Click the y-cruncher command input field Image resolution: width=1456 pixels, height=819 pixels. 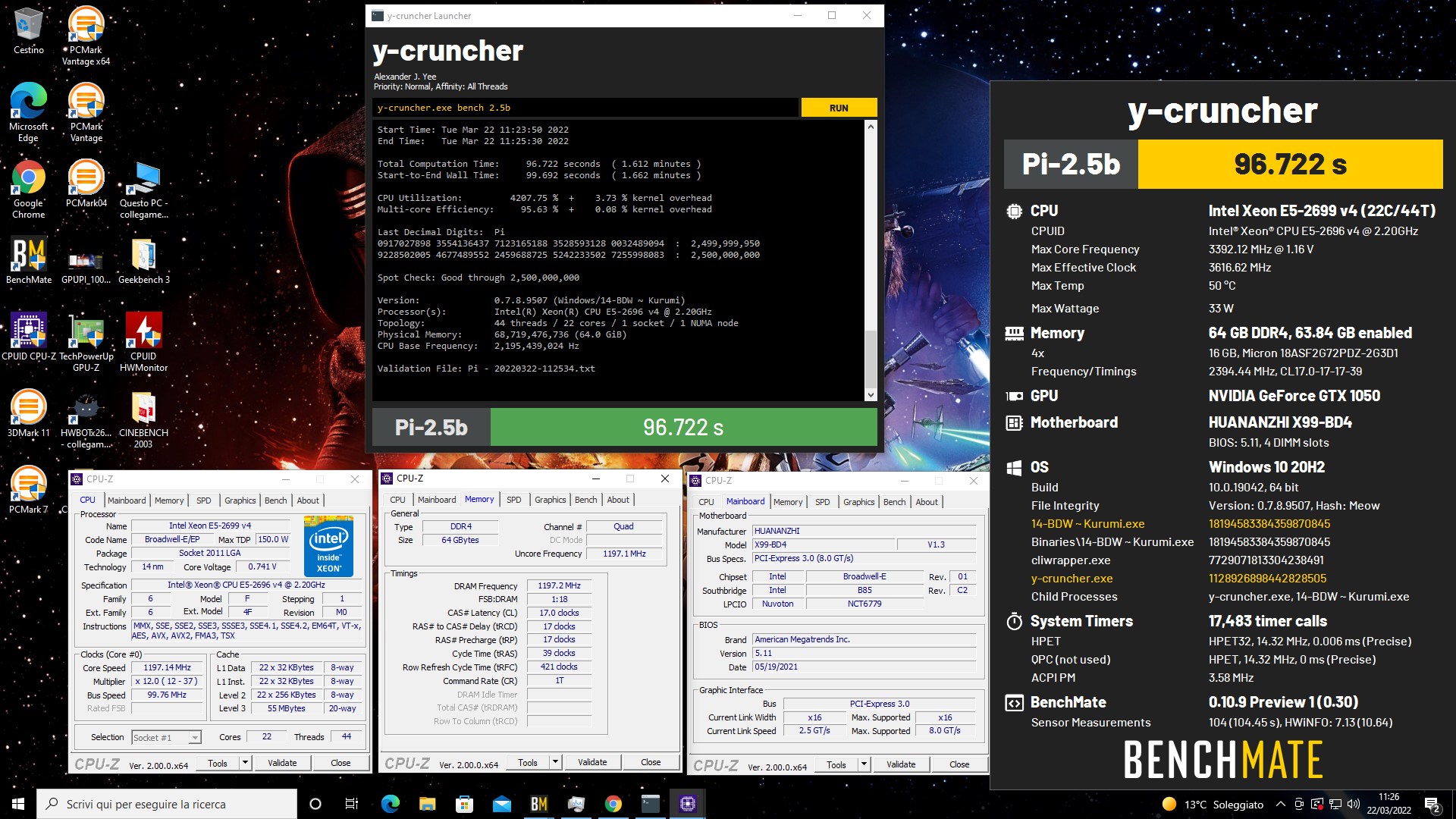[x=585, y=108]
